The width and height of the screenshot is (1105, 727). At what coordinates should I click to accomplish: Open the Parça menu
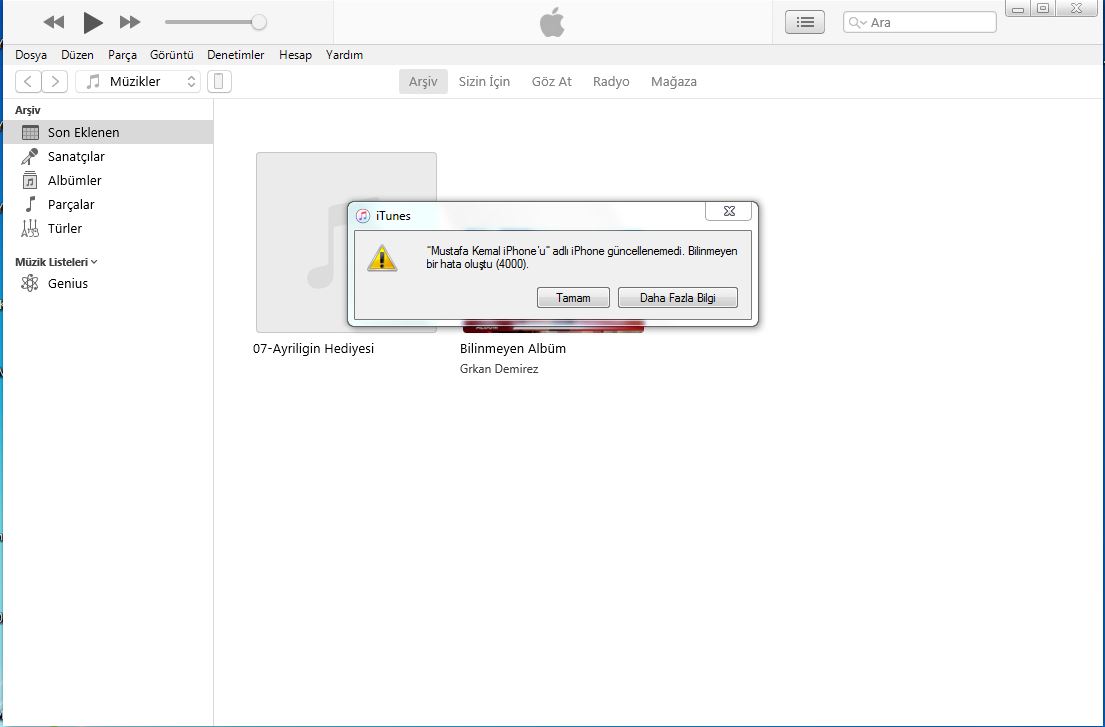coord(122,55)
